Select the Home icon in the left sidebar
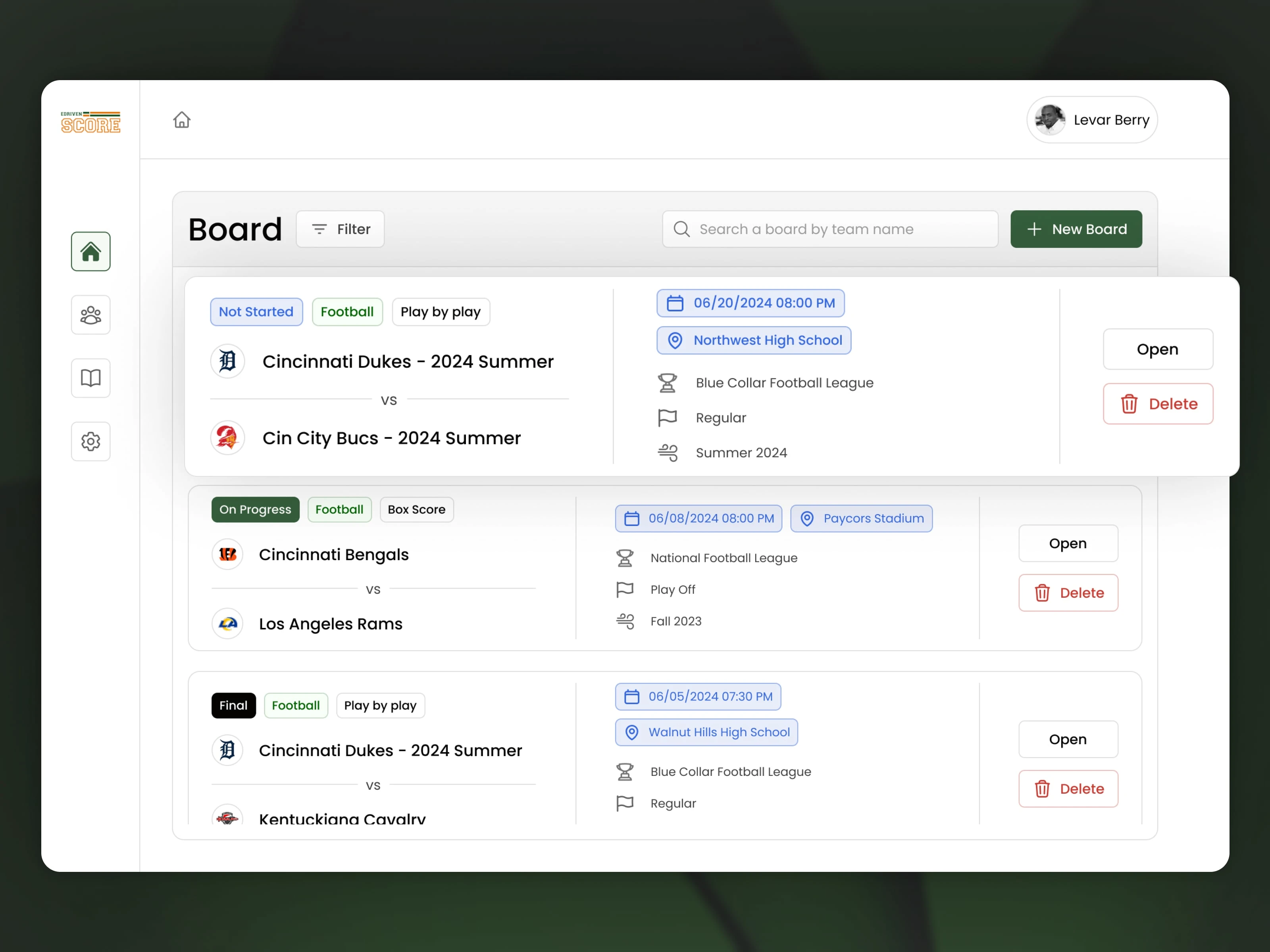 pyautogui.click(x=90, y=251)
